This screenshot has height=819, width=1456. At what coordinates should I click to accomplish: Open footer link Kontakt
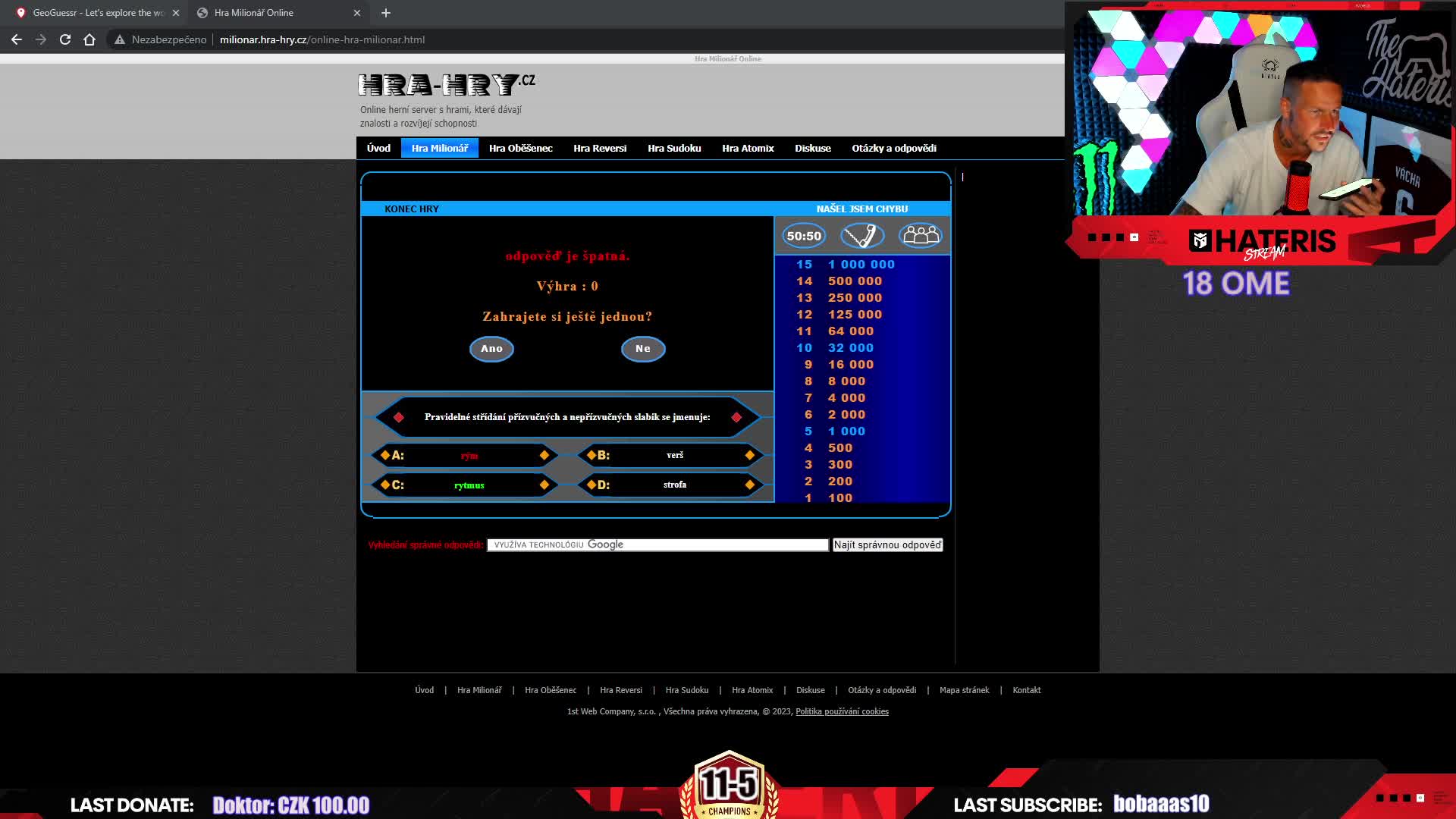pyautogui.click(x=1027, y=690)
